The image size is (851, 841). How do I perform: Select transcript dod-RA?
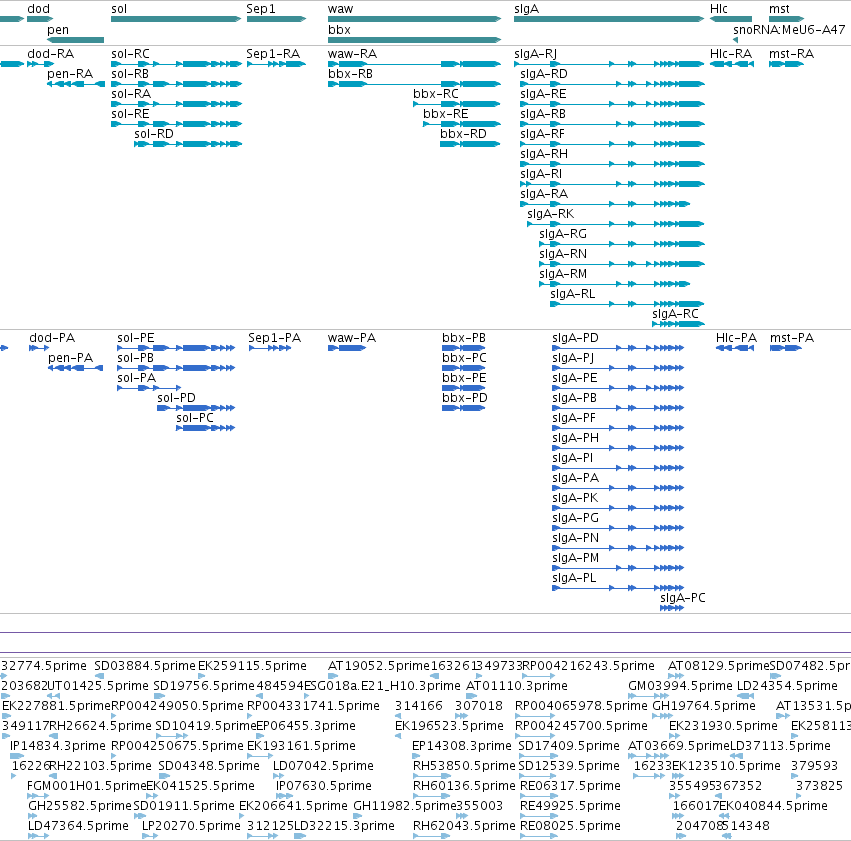pyautogui.click(x=50, y=54)
